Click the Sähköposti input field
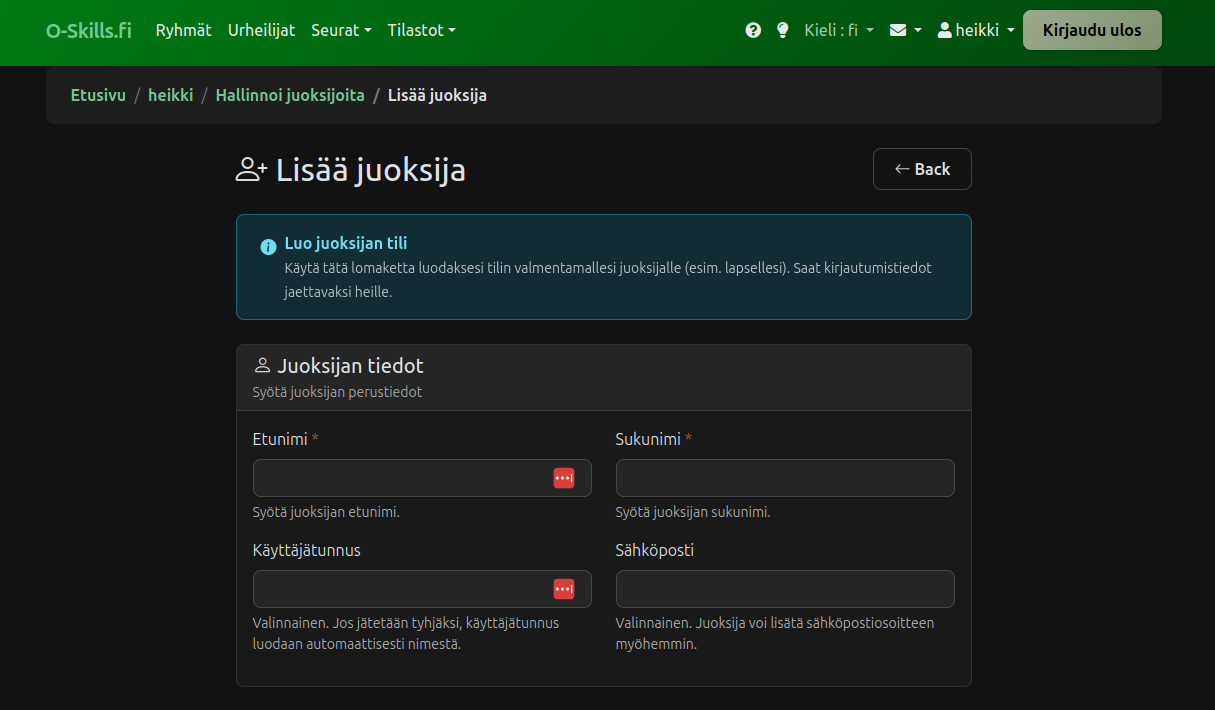This screenshot has height=710, width=1215. tap(785, 589)
